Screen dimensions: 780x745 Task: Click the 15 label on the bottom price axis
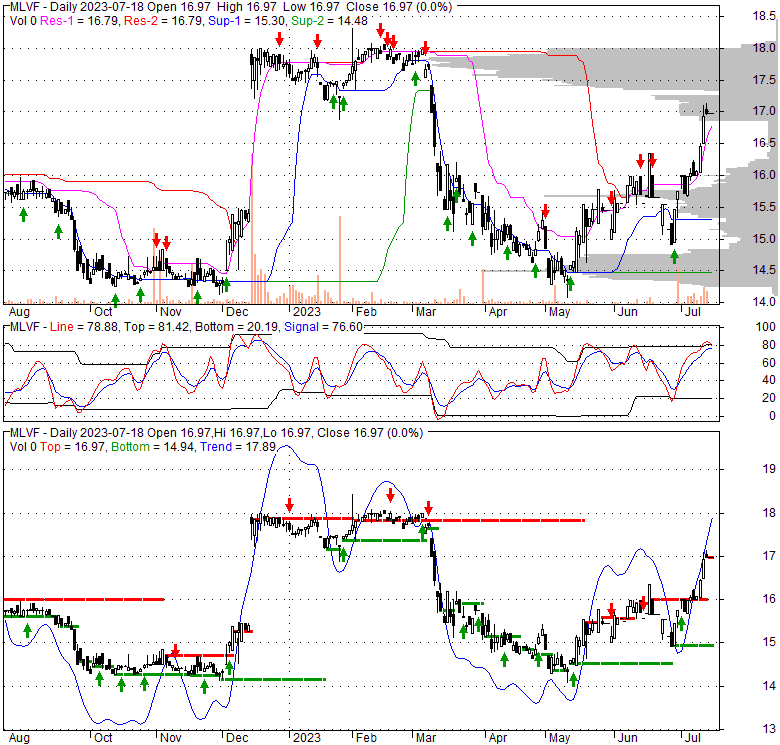tap(769, 642)
